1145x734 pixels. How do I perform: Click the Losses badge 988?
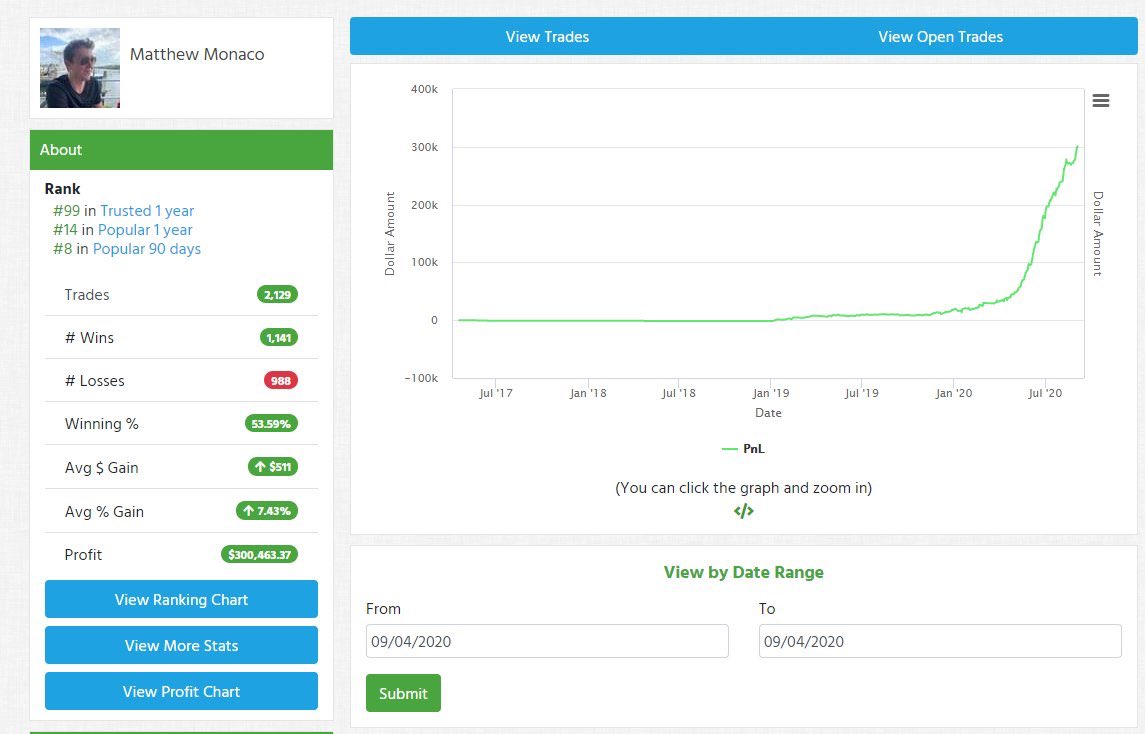tap(280, 381)
